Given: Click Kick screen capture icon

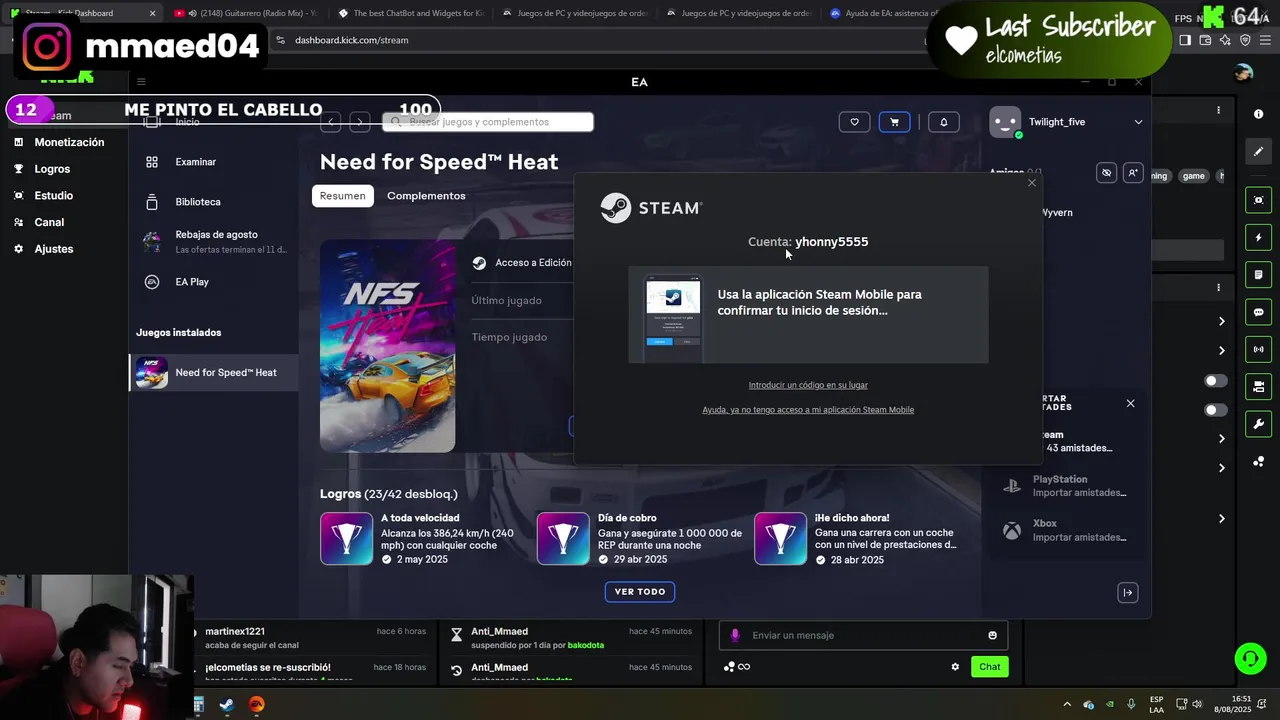Looking at the screenshot, I should click(1258, 200).
